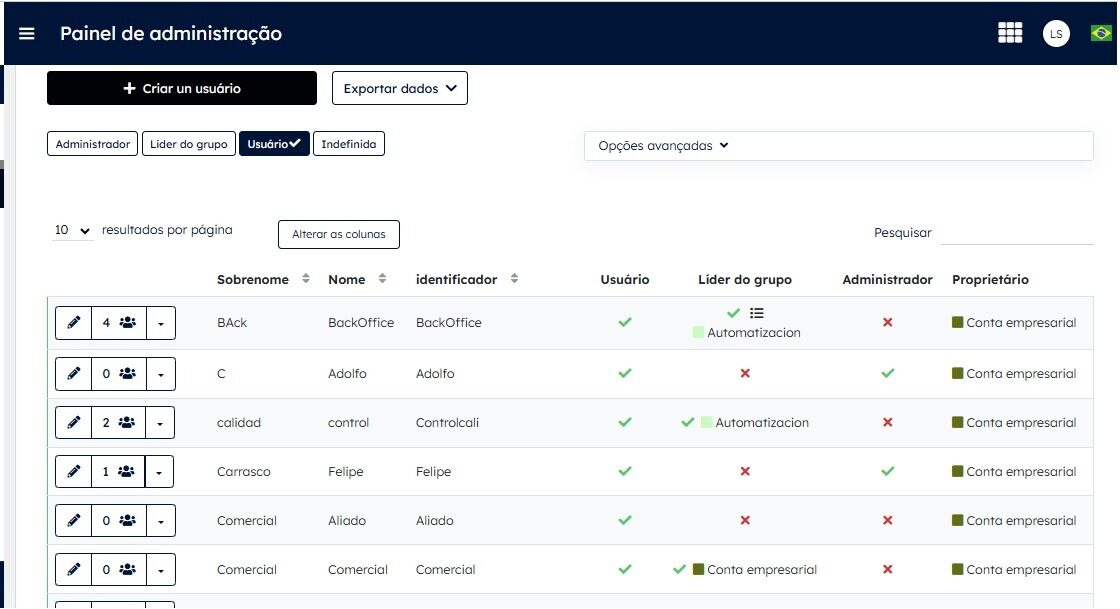Image resolution: width=1120 pixels, height=609 pixels.
Task: Open Adolfo row action dropdown arrow
Action: tap(161, 373)
